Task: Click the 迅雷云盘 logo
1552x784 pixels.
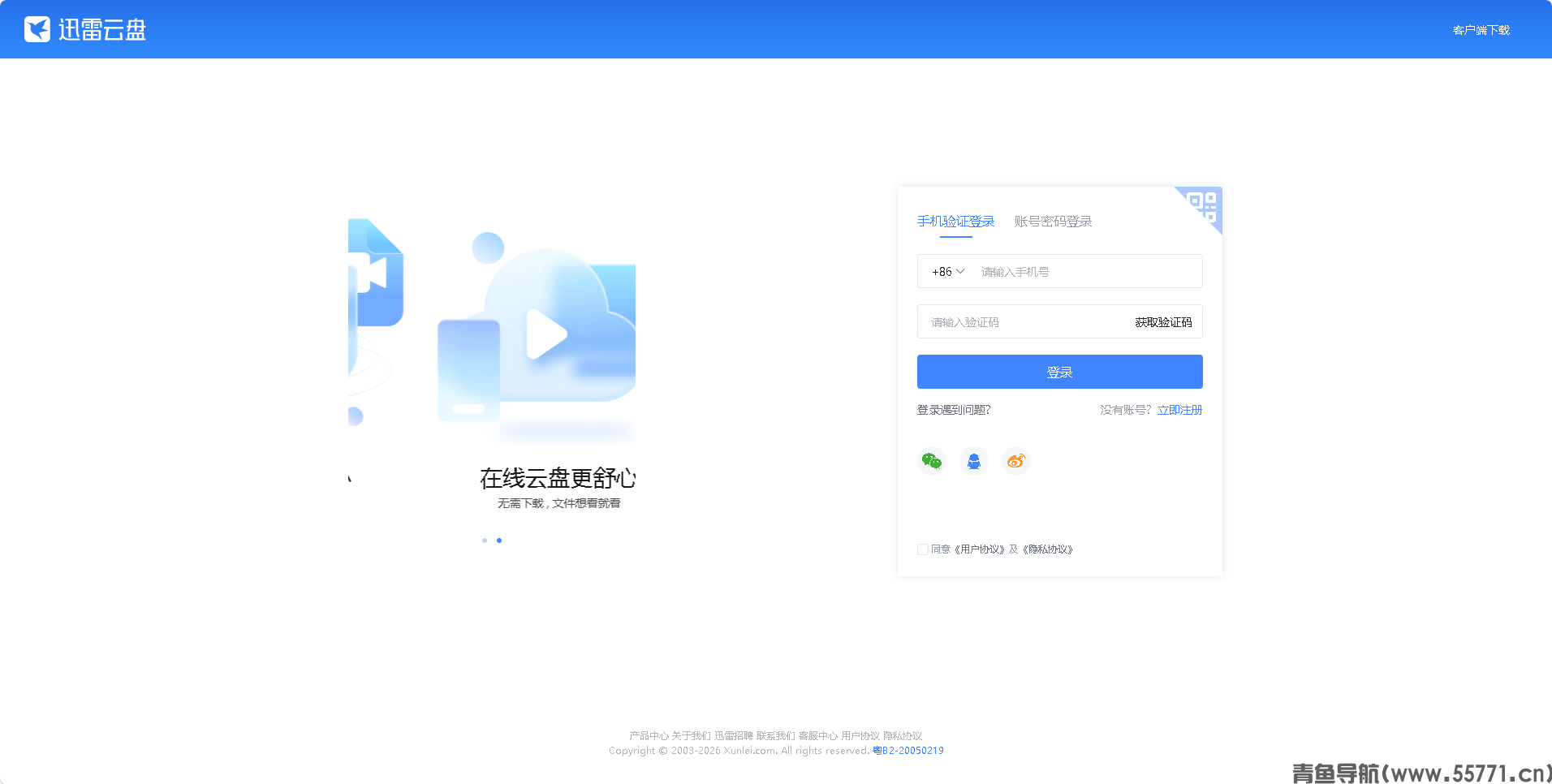Action: pos(85,30)
